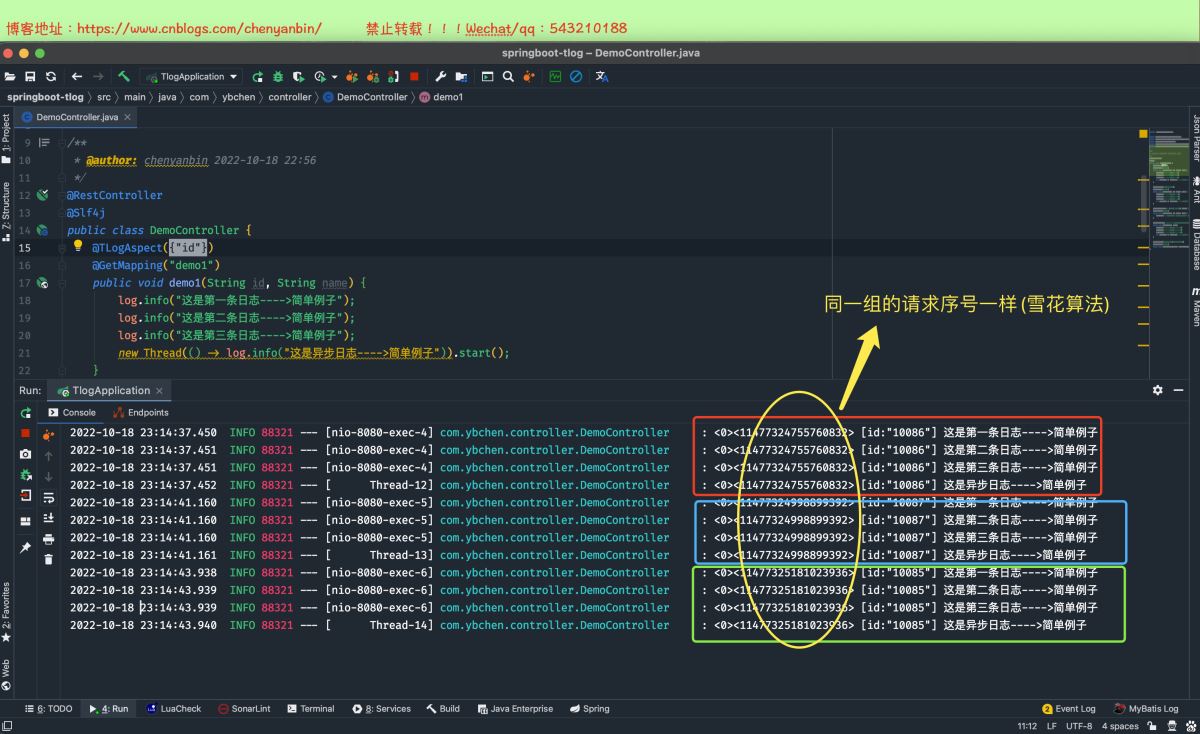The image size is (1200, 734).
Task: Open the LF line separator selector
Action: (1052, 726)
